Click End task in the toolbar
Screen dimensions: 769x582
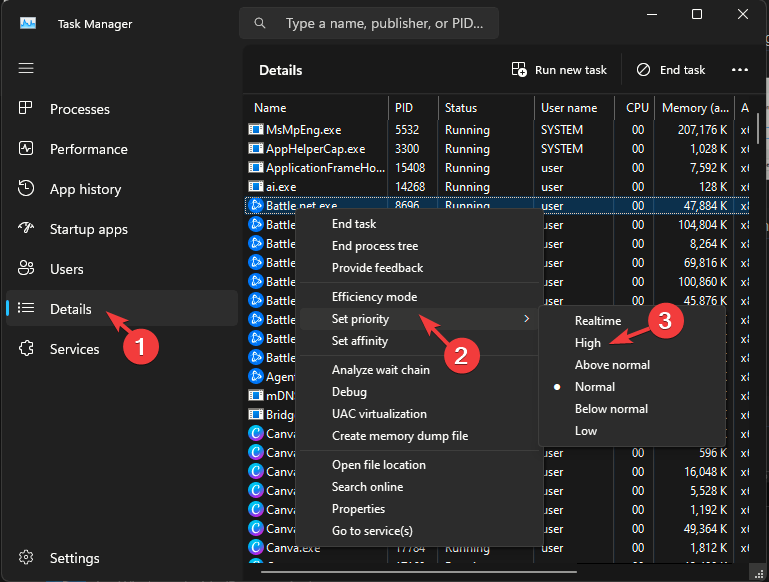tap(671, 70)
